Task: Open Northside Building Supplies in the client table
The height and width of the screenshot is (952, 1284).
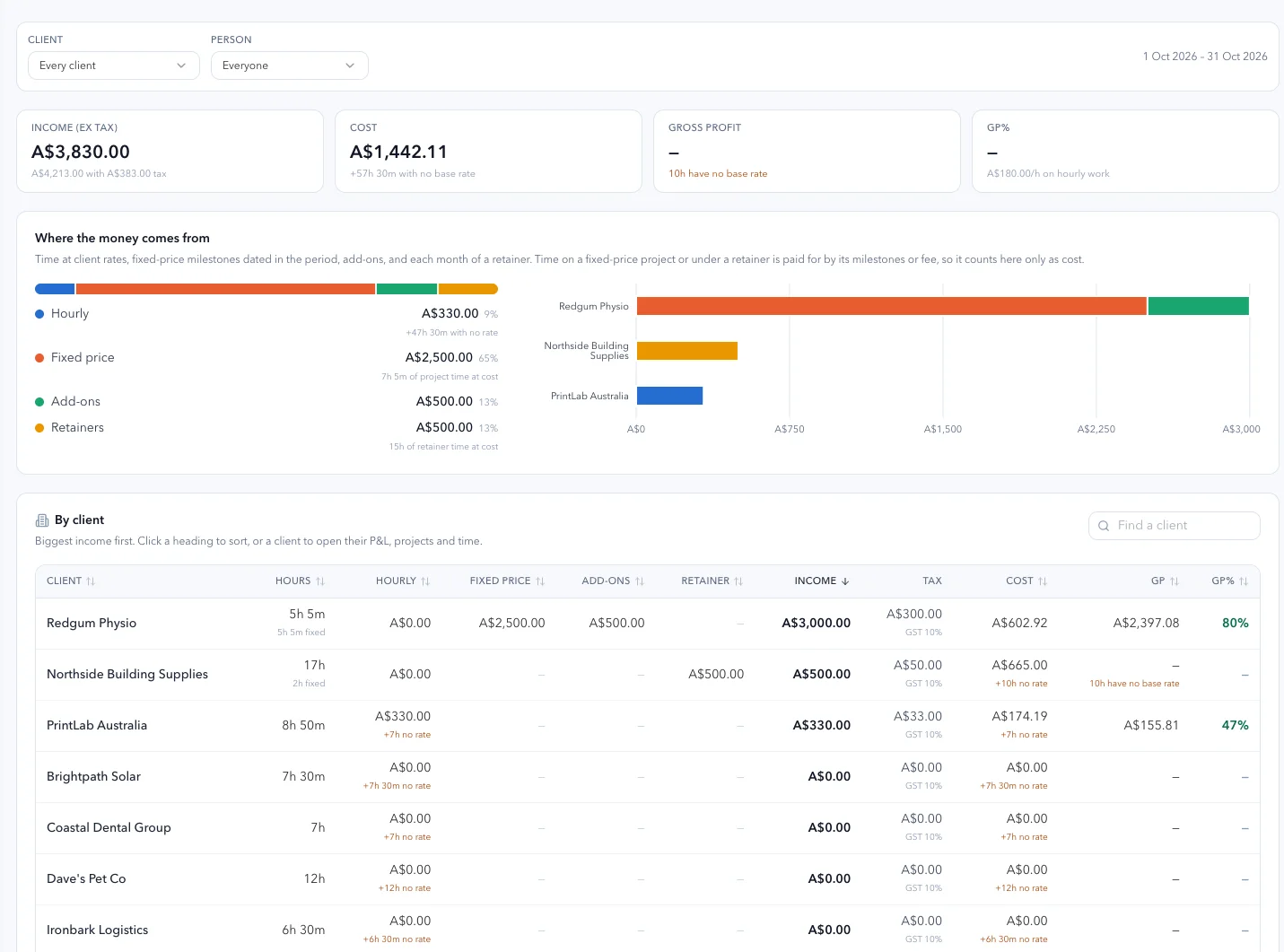Action: point(647,675)
